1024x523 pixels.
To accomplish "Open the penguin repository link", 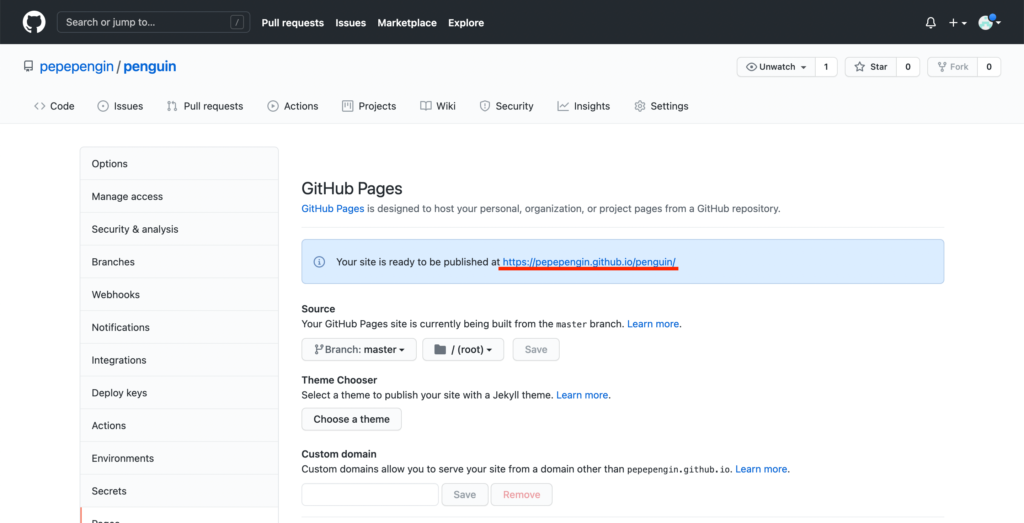I will coord(150,67).
